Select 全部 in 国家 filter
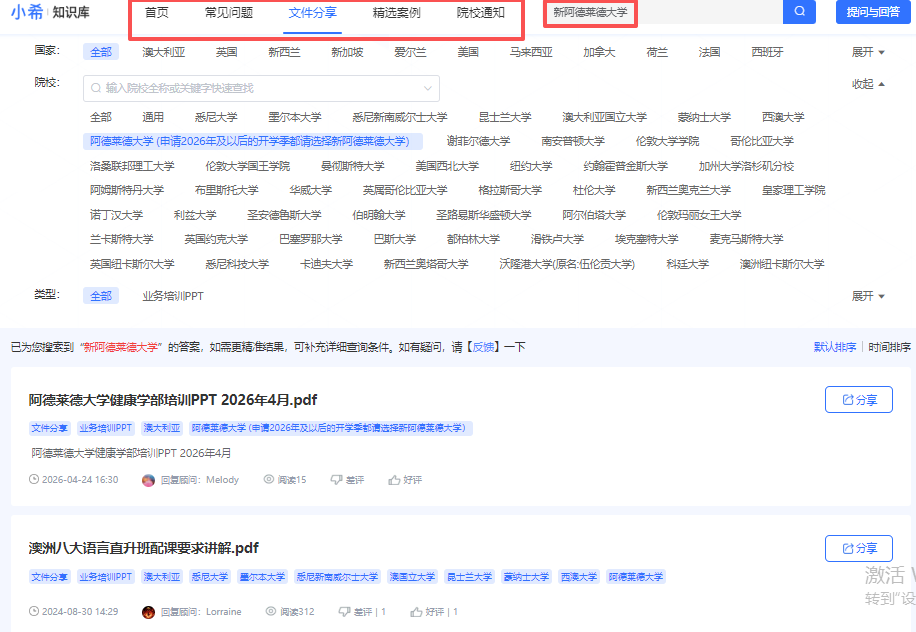The width and height of the screenshot is (916, 632). click(x=101, y=52)
